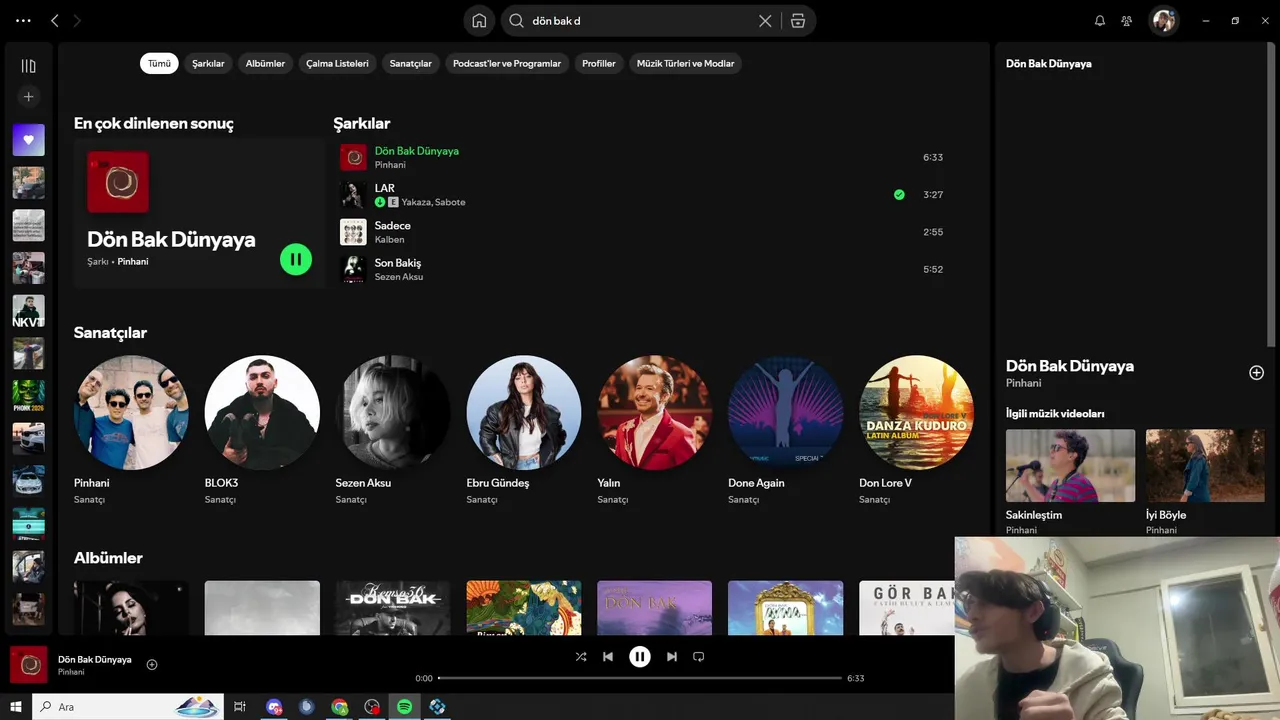Viewport: 1280px width, 720px height.
Task: Open the Ebru Gündeş artist card
Action: click(x=524, y=430)
